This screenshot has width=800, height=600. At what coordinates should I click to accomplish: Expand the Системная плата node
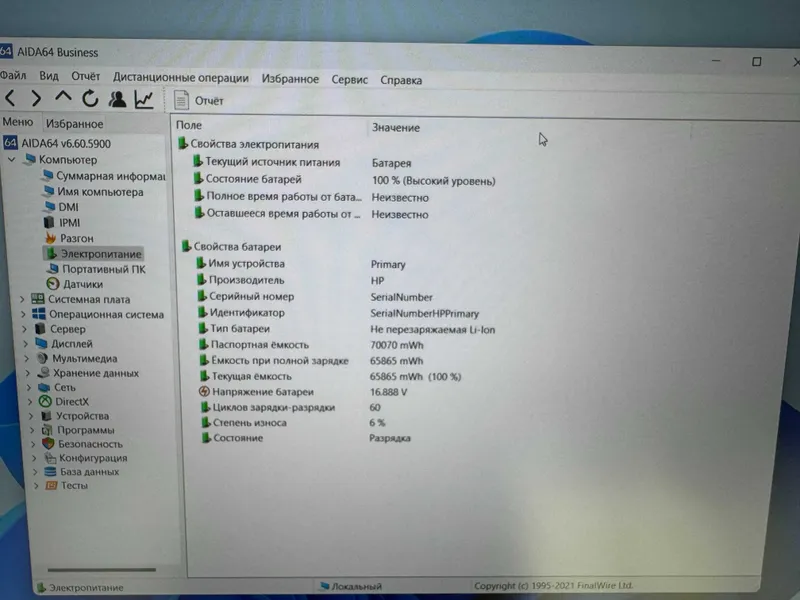22,299
